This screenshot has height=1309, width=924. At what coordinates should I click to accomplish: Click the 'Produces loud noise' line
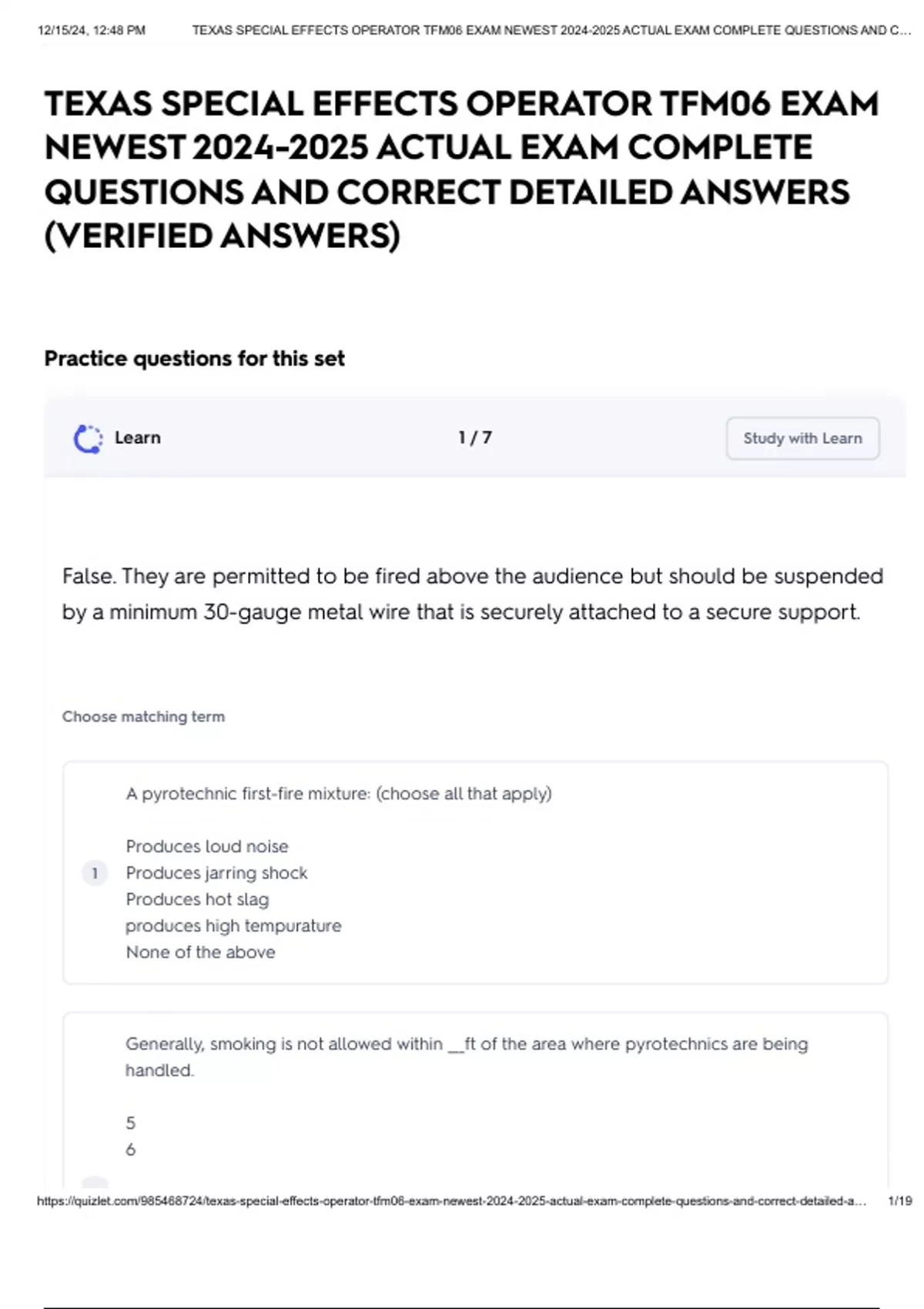click(207, 846)
